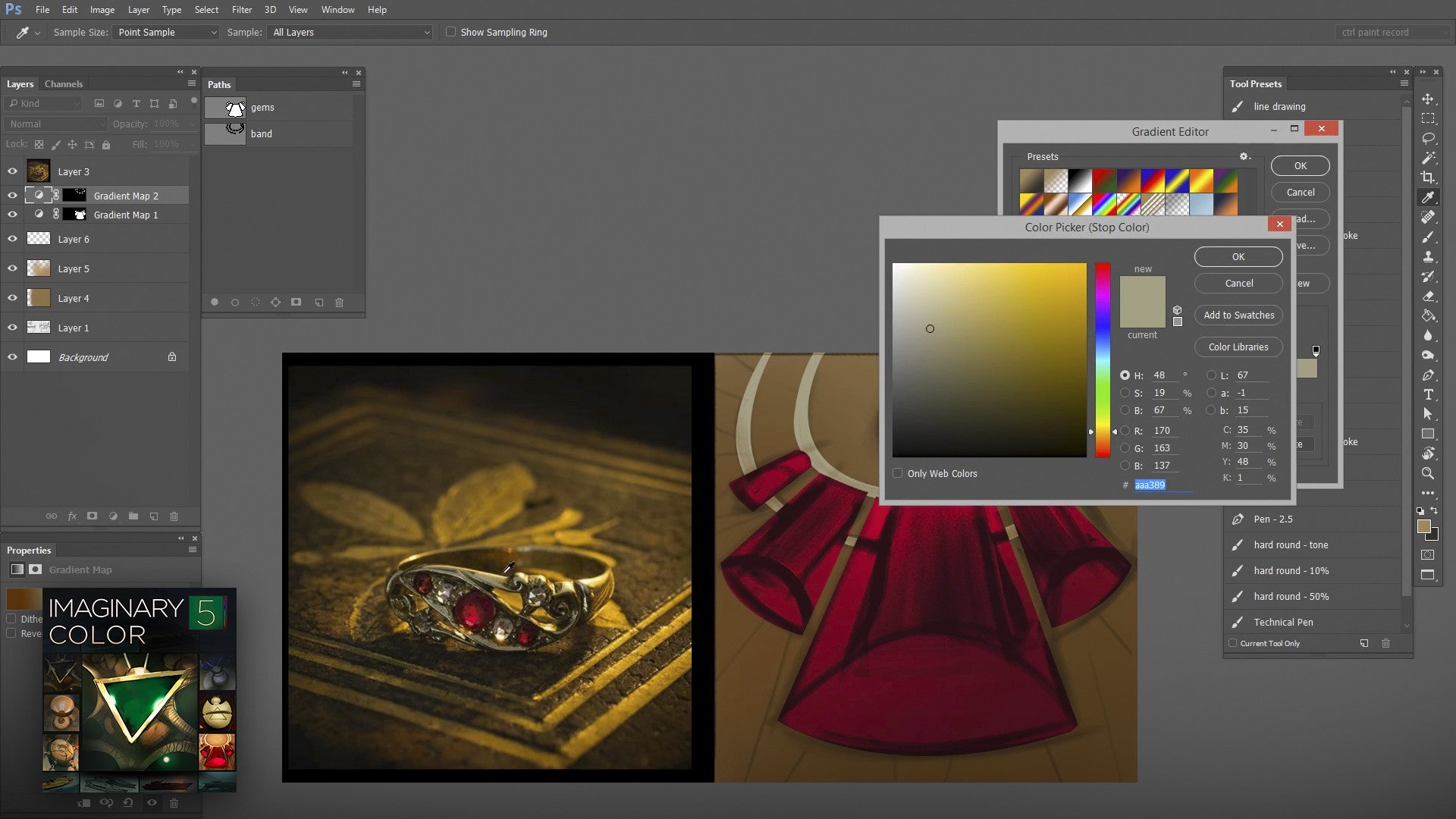Toggle visibility of Gradient Map 2 layer
This screenshot has width=1456, height=819.
click(x=11, y=195)
